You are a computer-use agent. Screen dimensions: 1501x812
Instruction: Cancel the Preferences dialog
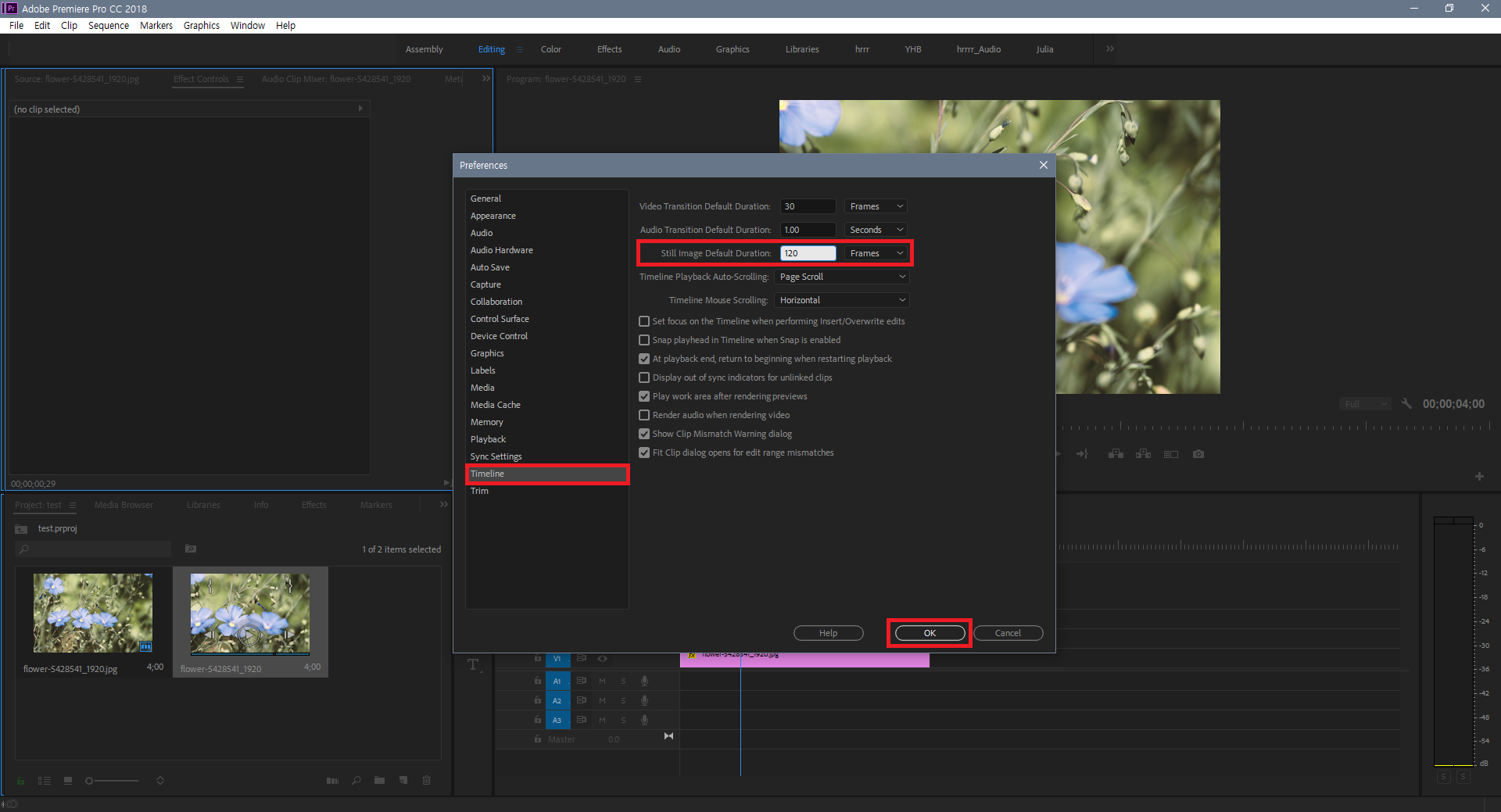tap(1008, 633)
